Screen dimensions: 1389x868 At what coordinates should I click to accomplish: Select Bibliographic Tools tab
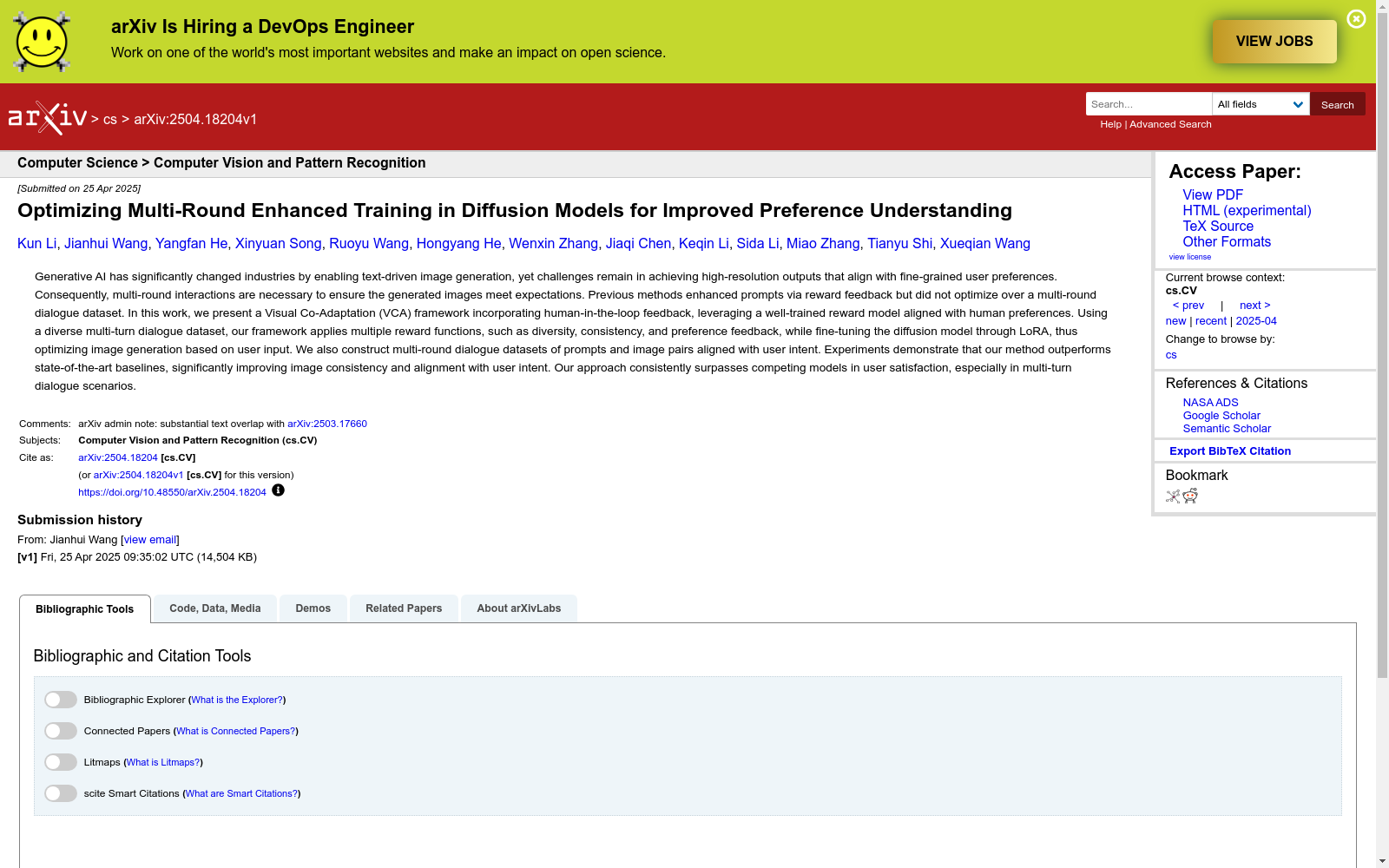[85, 609]
